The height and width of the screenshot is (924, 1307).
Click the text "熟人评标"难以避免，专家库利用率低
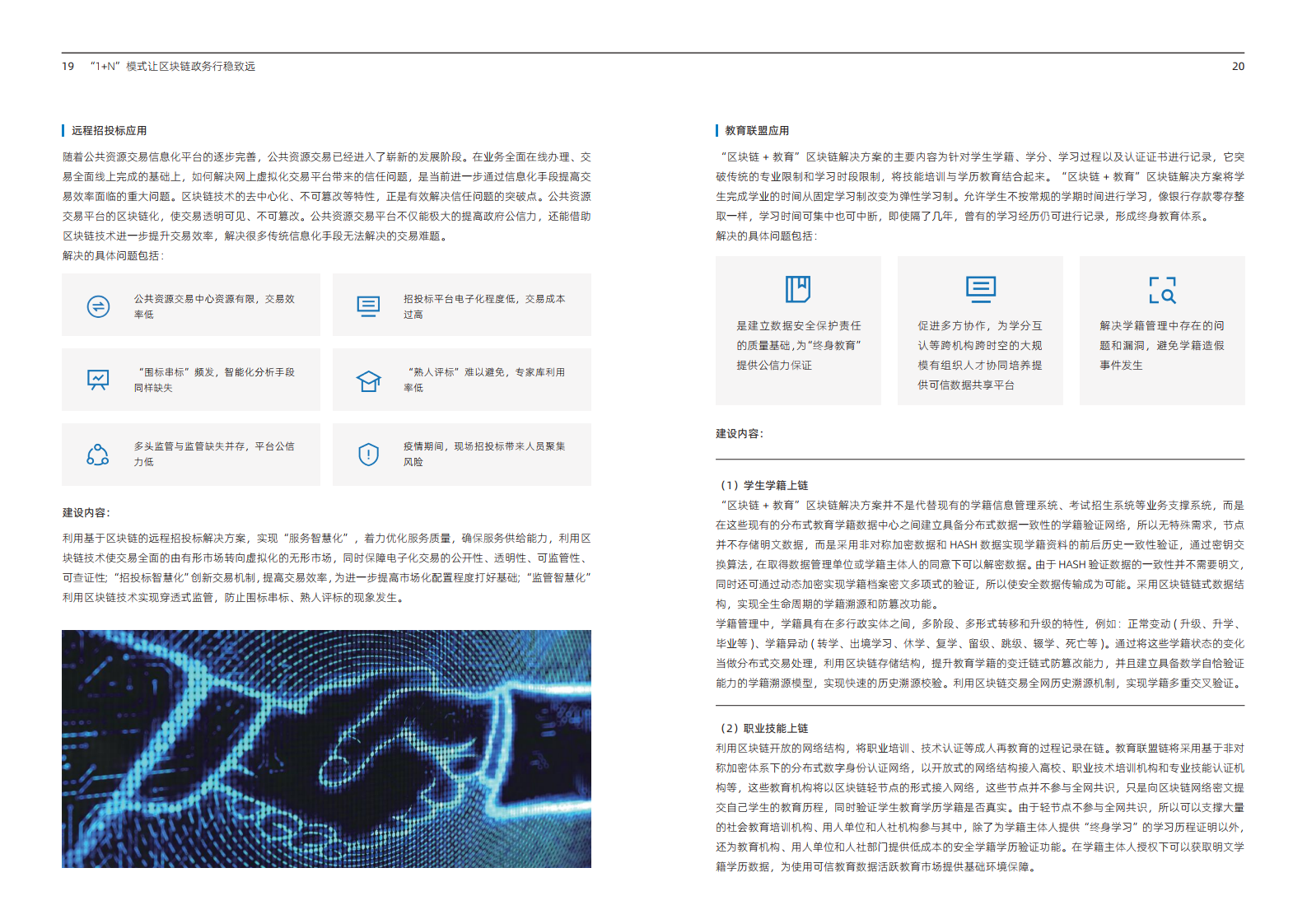point(484,380)
